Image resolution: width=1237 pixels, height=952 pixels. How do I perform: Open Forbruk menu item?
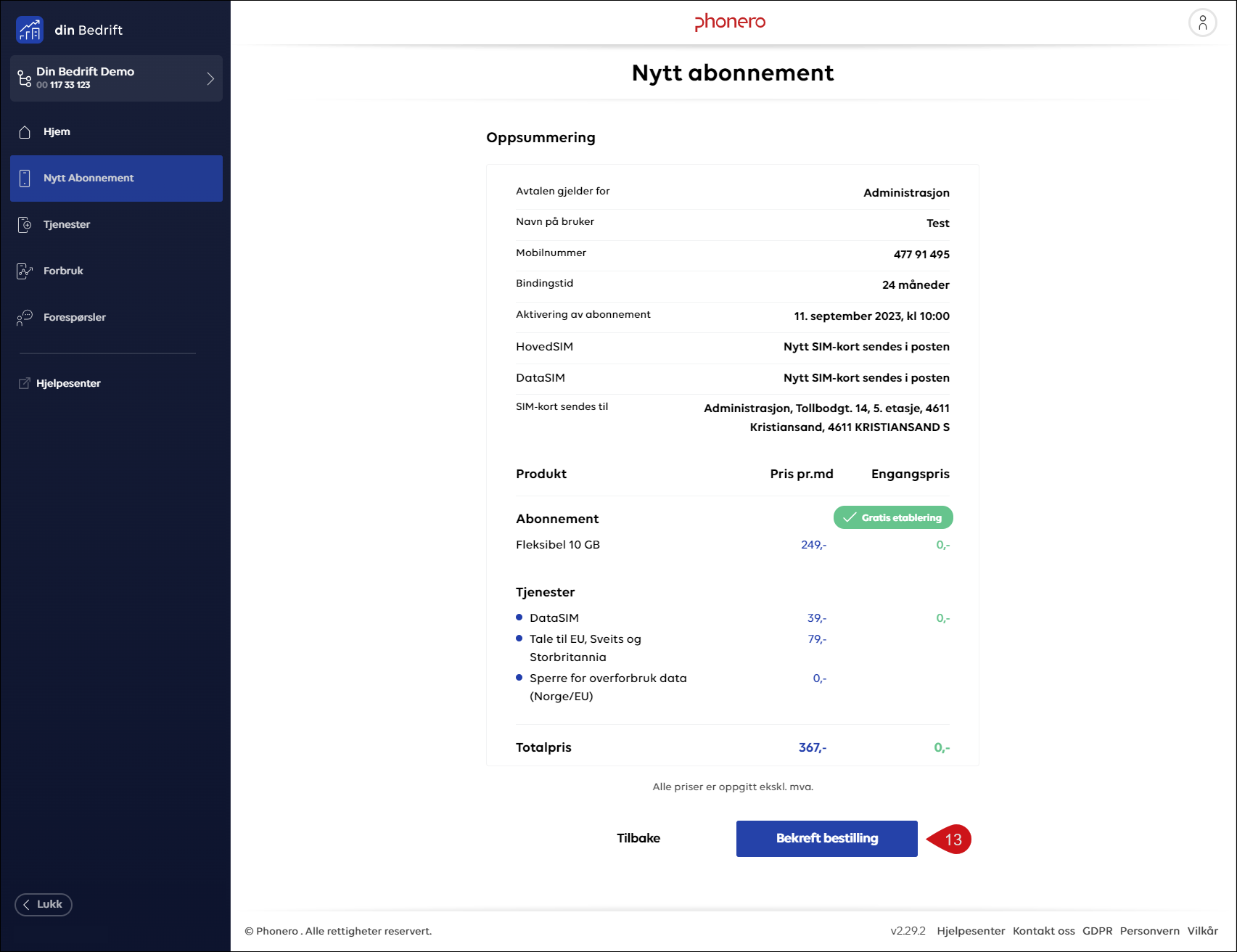[116, 271]
